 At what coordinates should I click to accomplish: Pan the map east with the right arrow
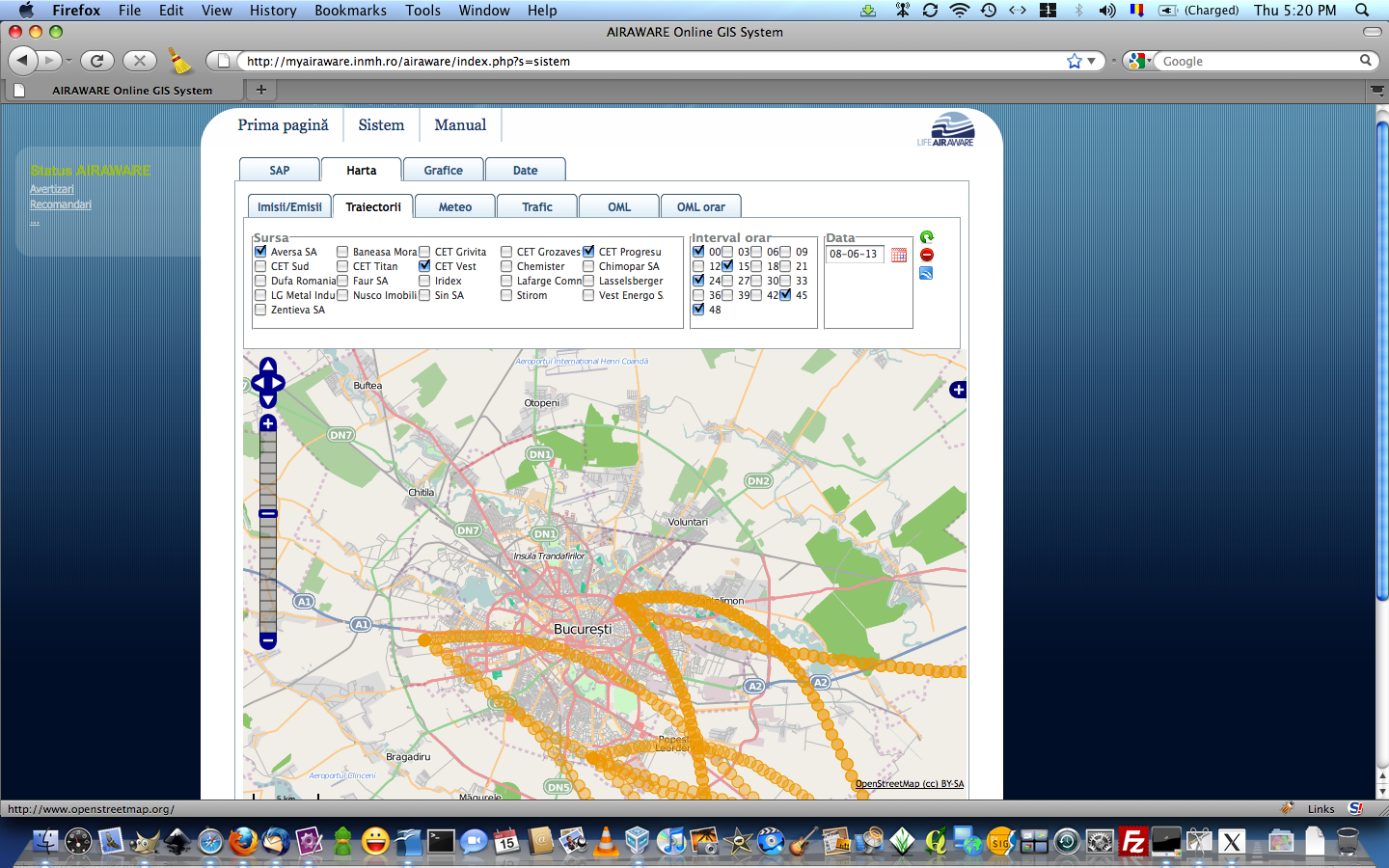(x=279, y=383)
